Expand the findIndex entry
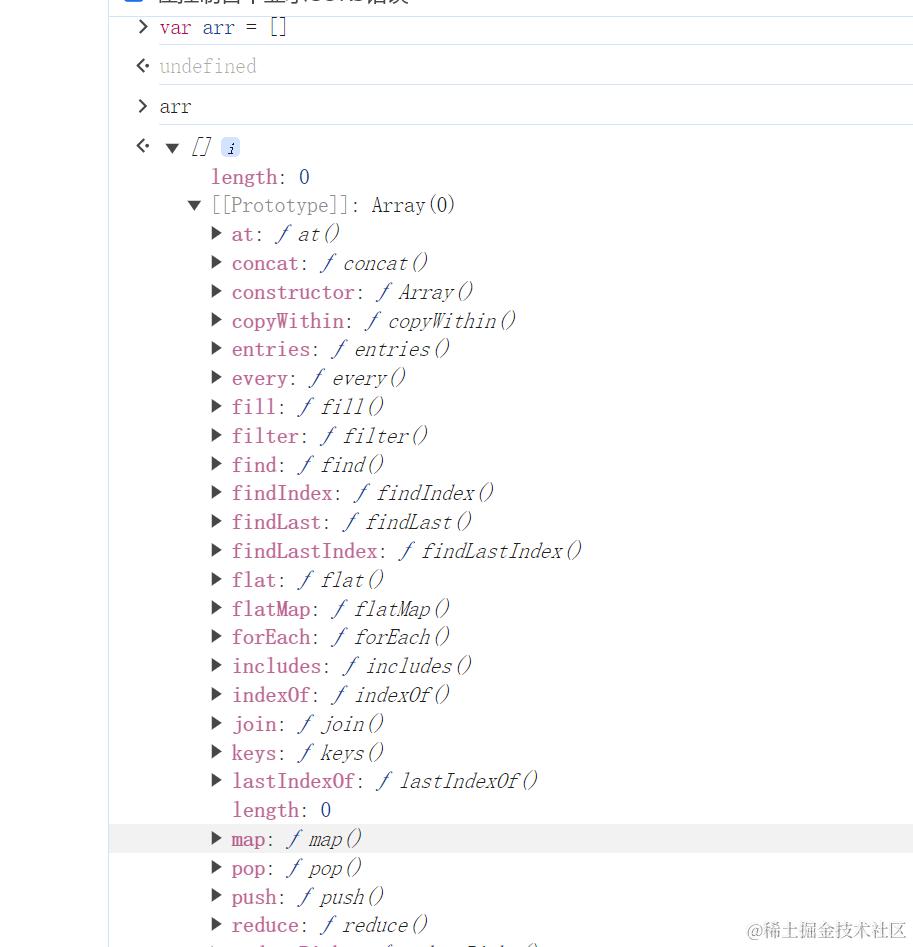 (216, 493)
